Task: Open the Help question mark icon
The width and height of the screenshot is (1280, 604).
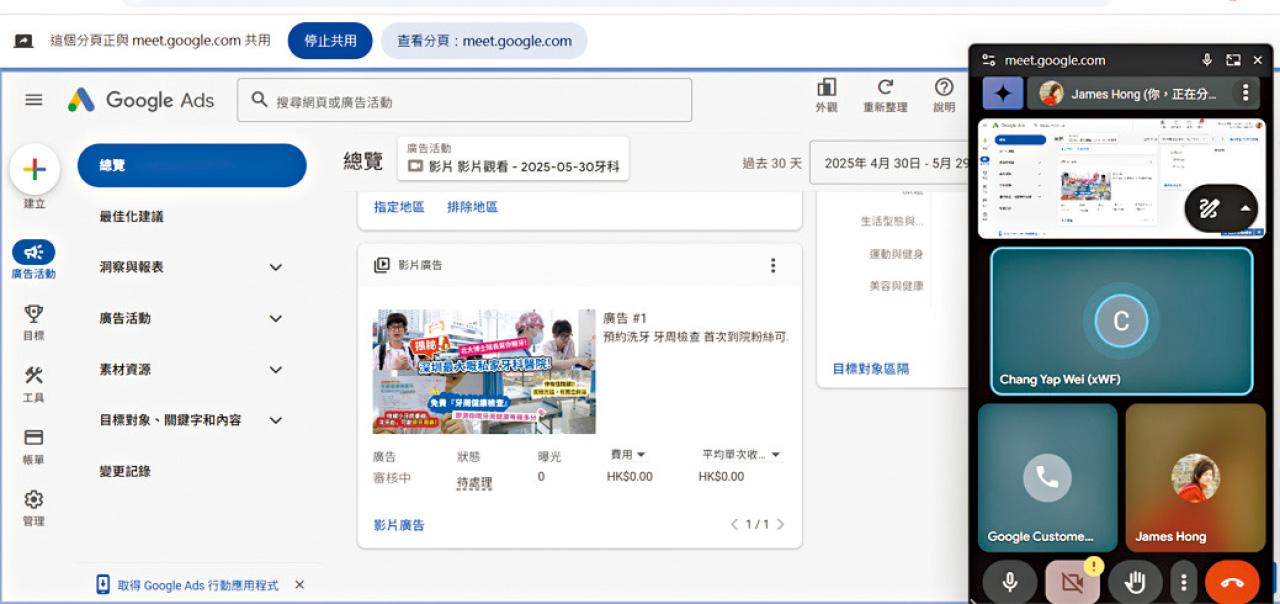Action: click(943, 88)
